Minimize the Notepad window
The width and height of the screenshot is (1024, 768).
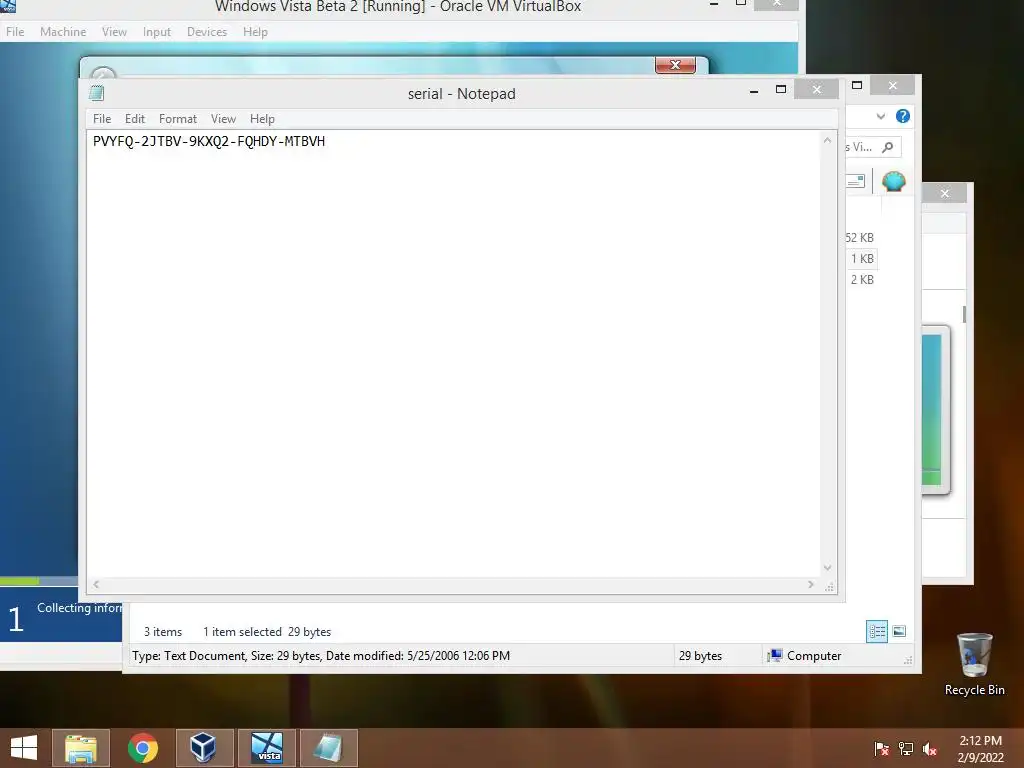[x=754, y=91]
